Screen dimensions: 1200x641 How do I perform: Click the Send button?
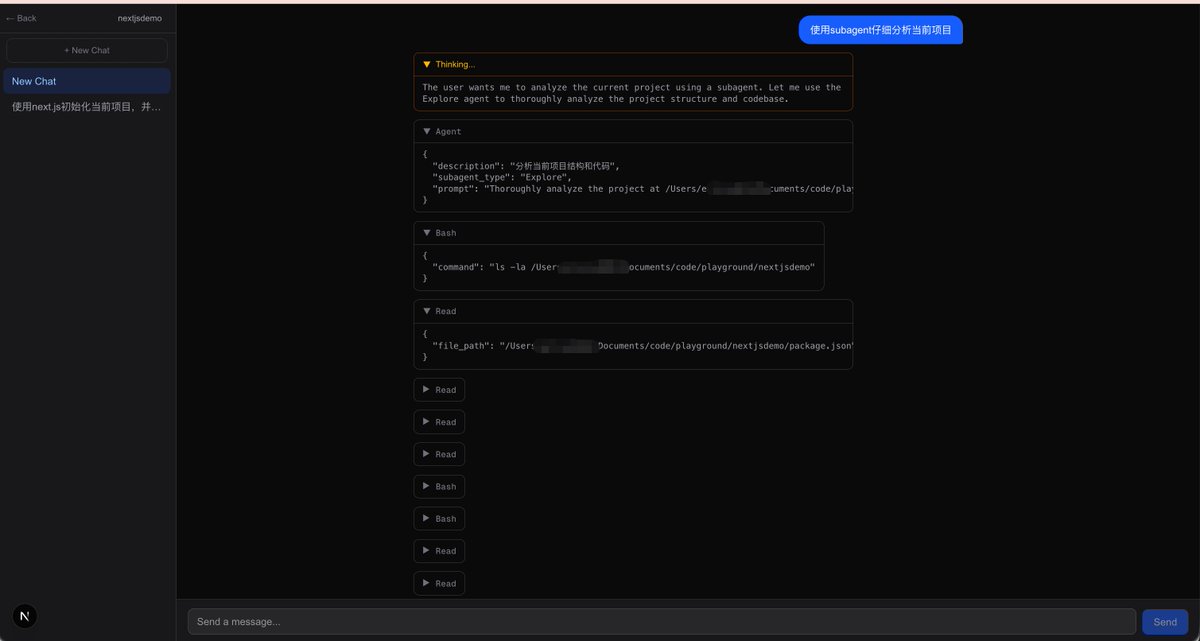(1165, 622)
